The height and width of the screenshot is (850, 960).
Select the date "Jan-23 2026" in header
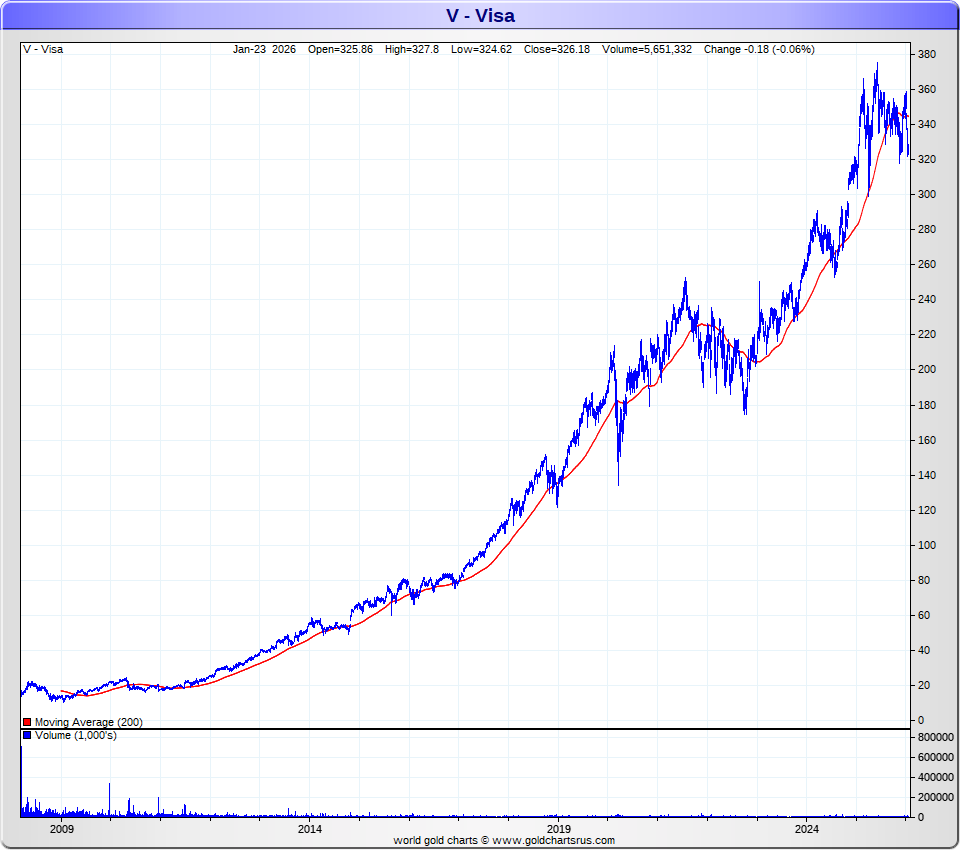tap(264, 49)
